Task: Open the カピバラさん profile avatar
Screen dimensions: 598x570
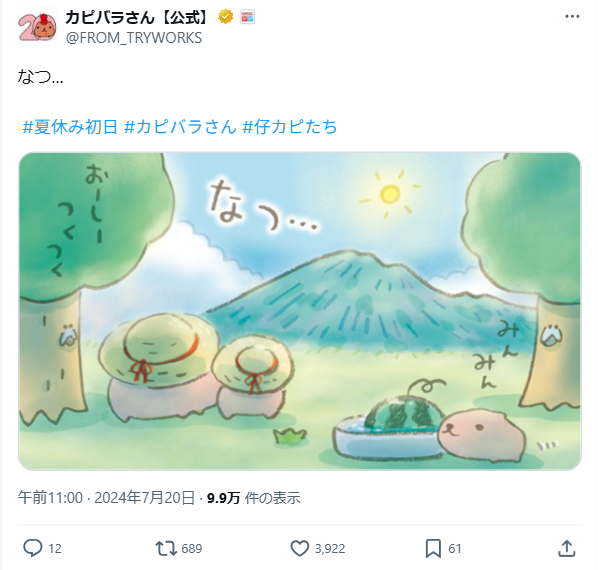Action: coord(37,27)
